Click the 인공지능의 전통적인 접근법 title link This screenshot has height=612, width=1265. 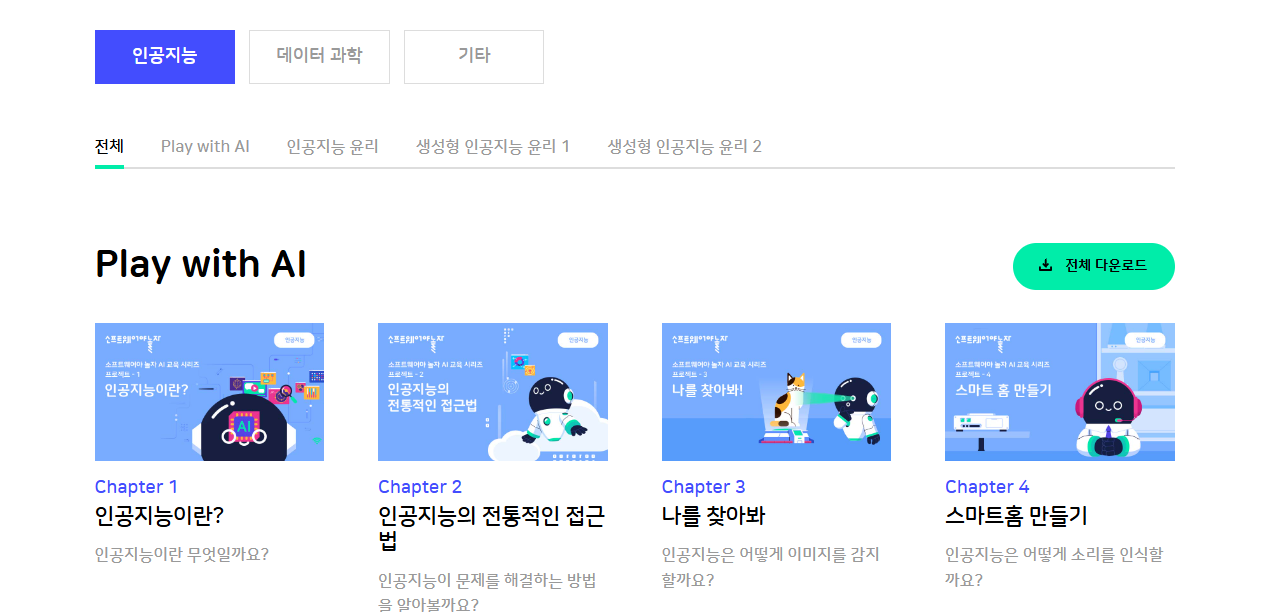491,529
